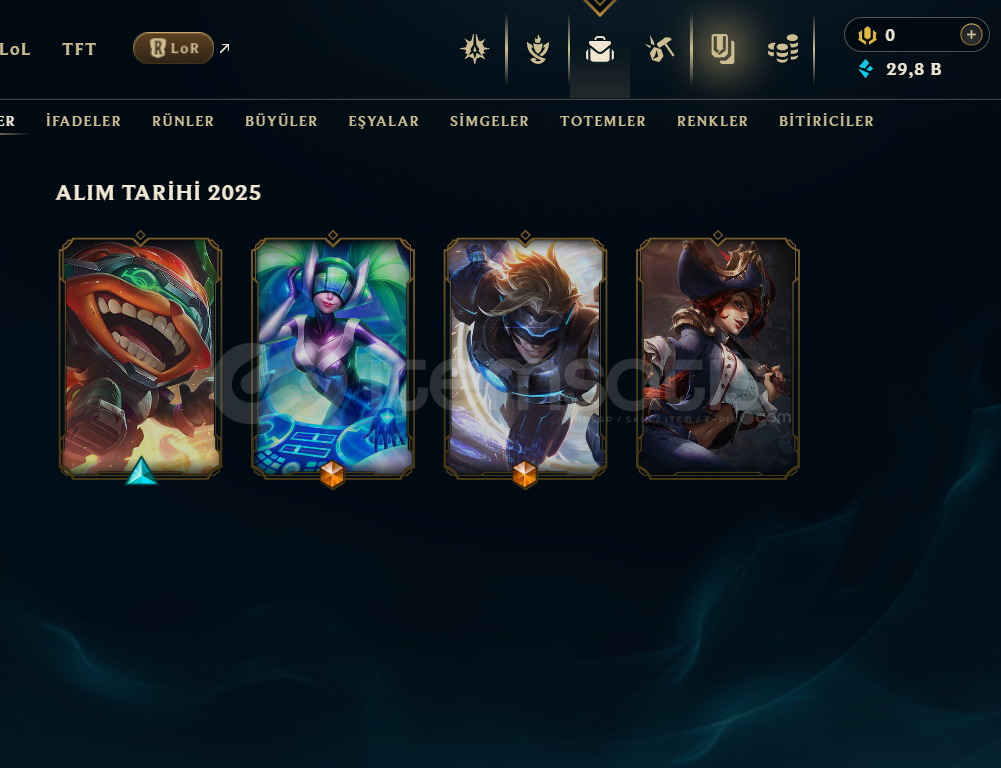This screenshot has width=1001, height=768.
Task: Switch to the LoL tab
Action: (x=15, y=49)
